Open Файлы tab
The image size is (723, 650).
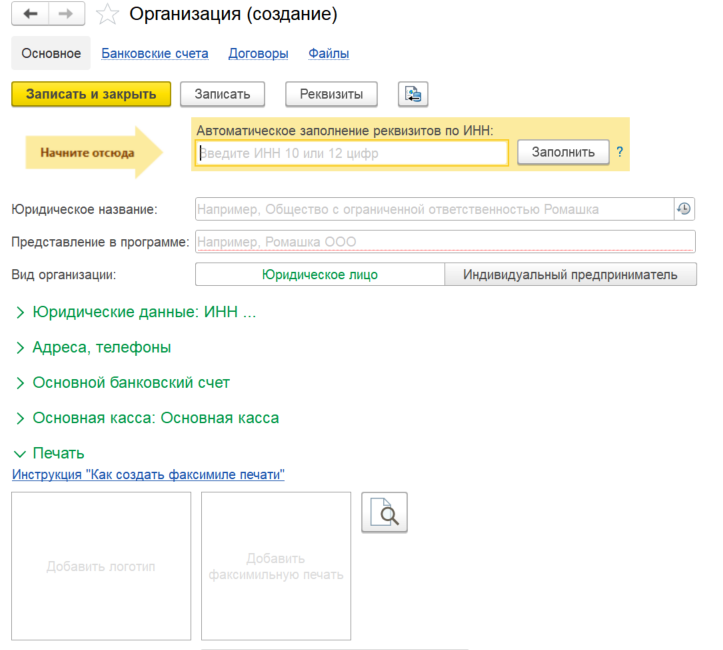coord(328,53)
